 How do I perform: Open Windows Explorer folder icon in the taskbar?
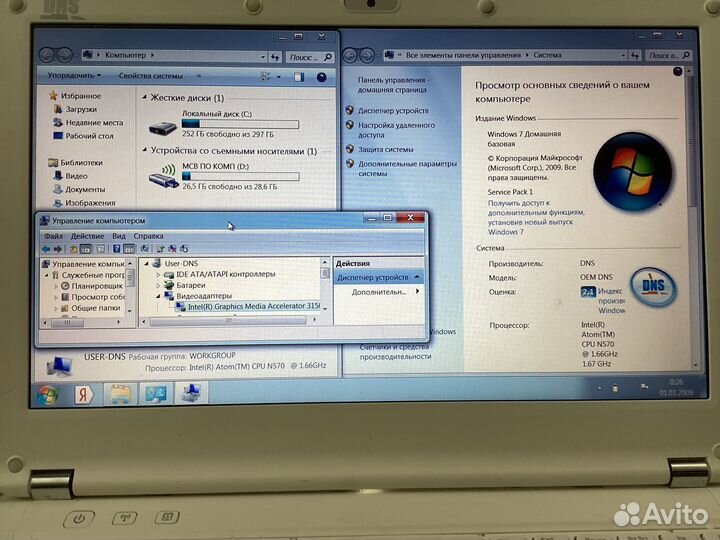[119, 394]
